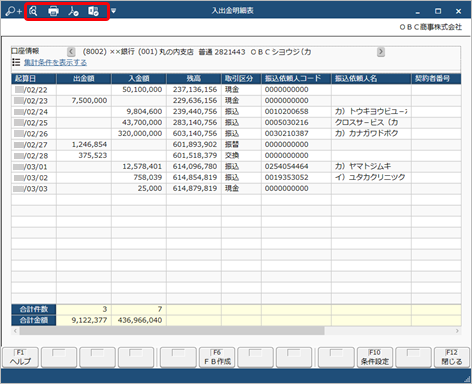
Task: Click the OBC商事株式会社 company name
Action: click(431, 27)
